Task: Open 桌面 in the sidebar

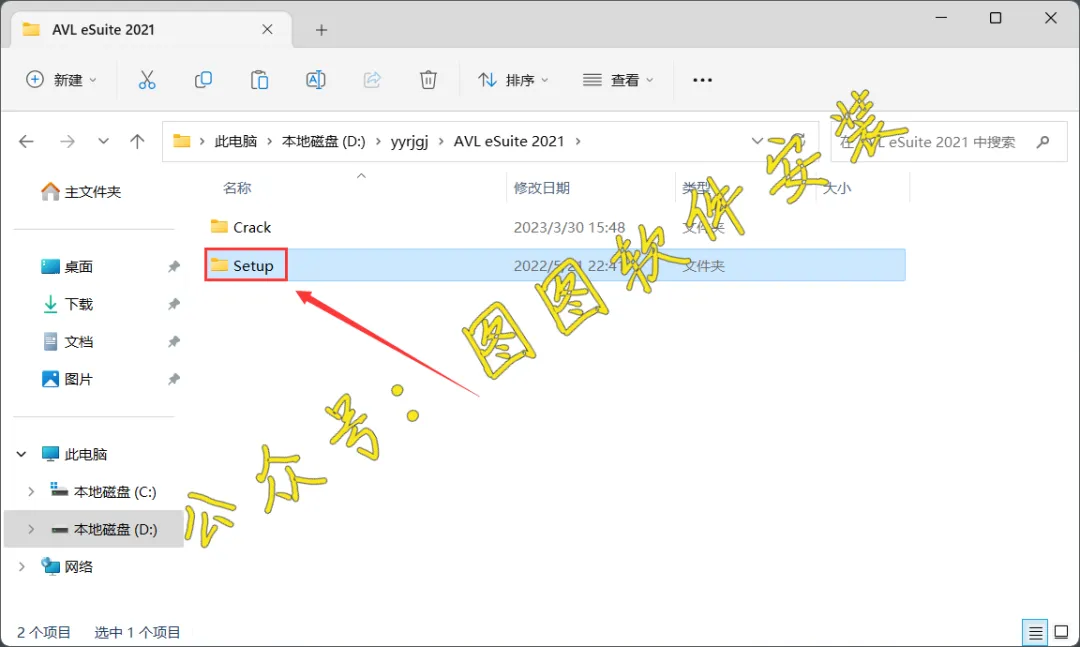Action: click(x=67, y=267)
